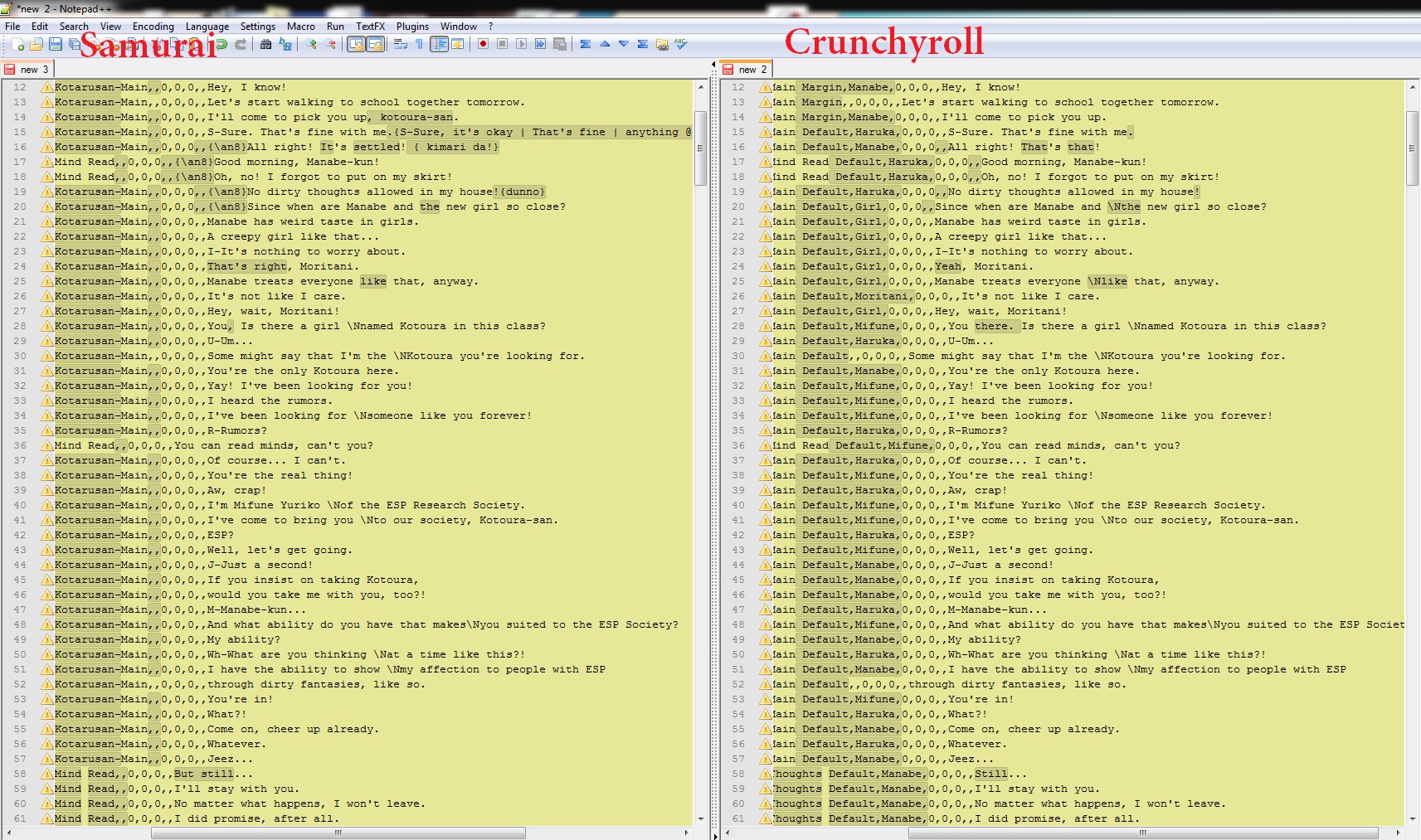Viewport: 1421px width, 840px height.
Task: Open the Macro menu
Action: (301, 27)
